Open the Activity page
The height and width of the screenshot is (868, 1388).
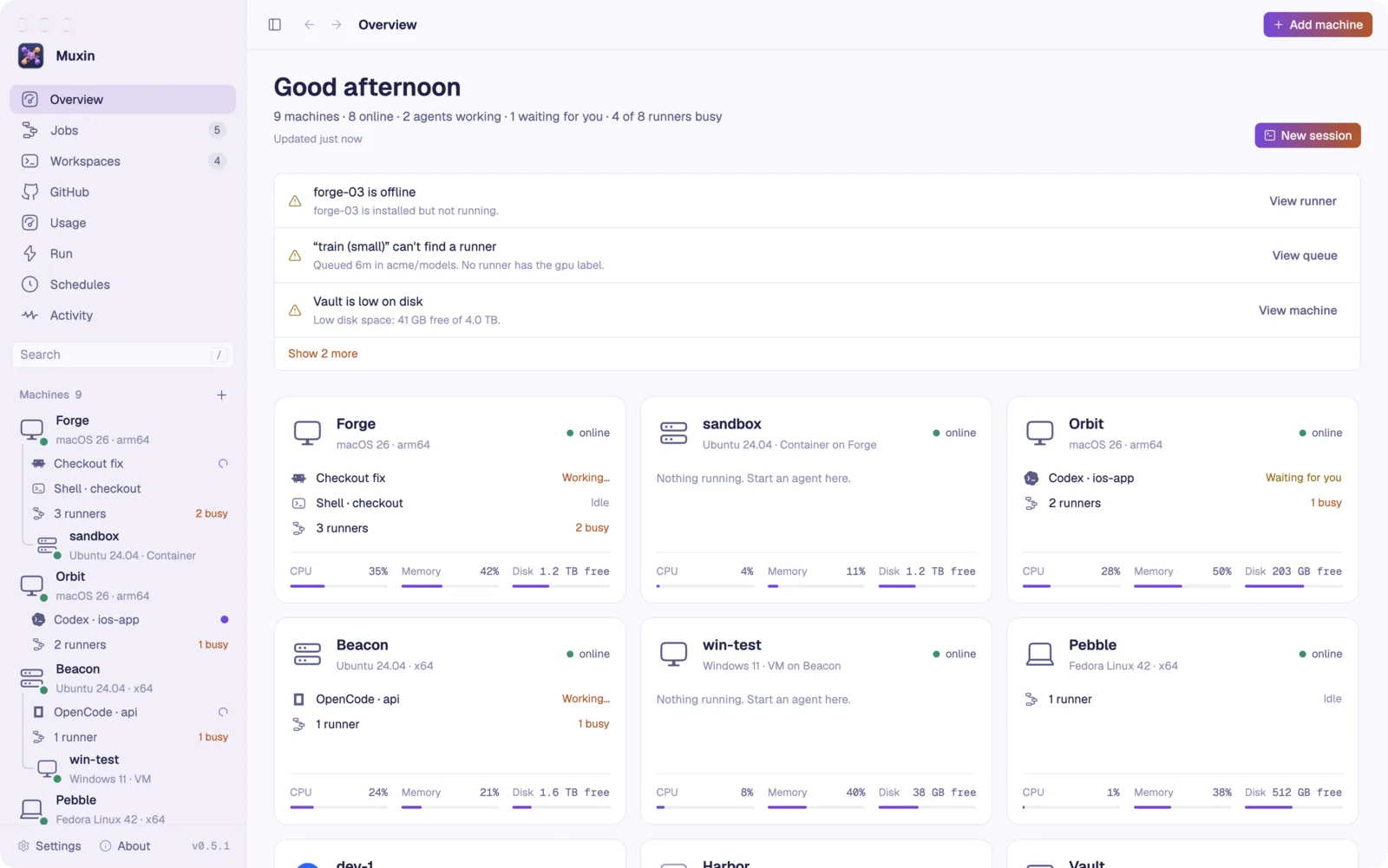123,316
